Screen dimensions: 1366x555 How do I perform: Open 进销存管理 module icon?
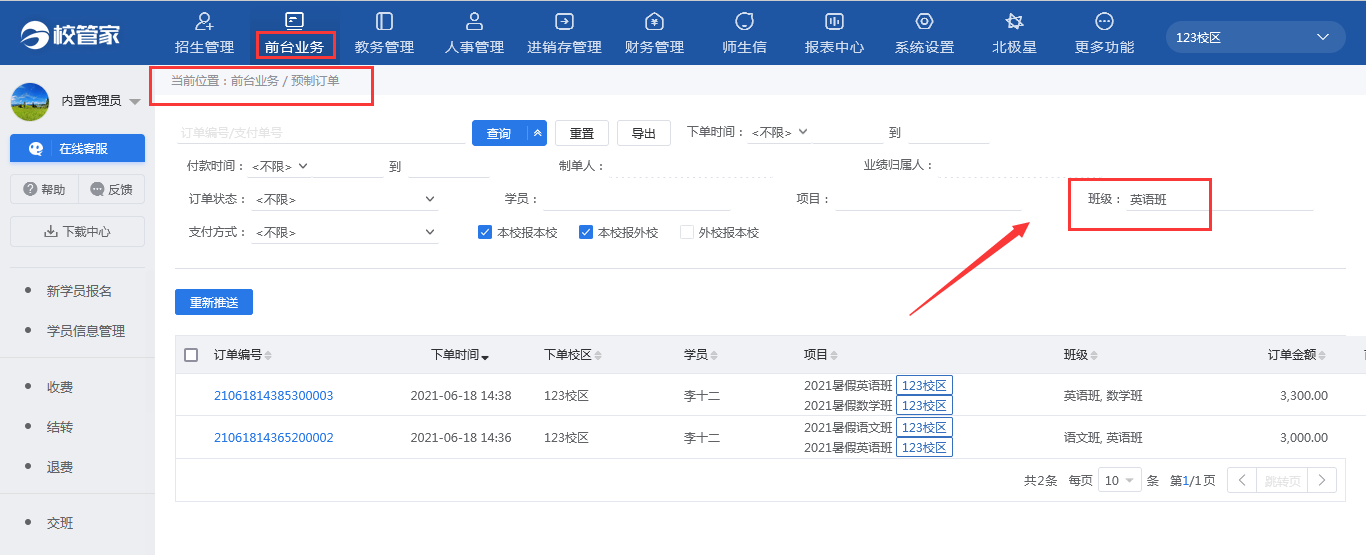pyautogui.click(x=564, y=21)
